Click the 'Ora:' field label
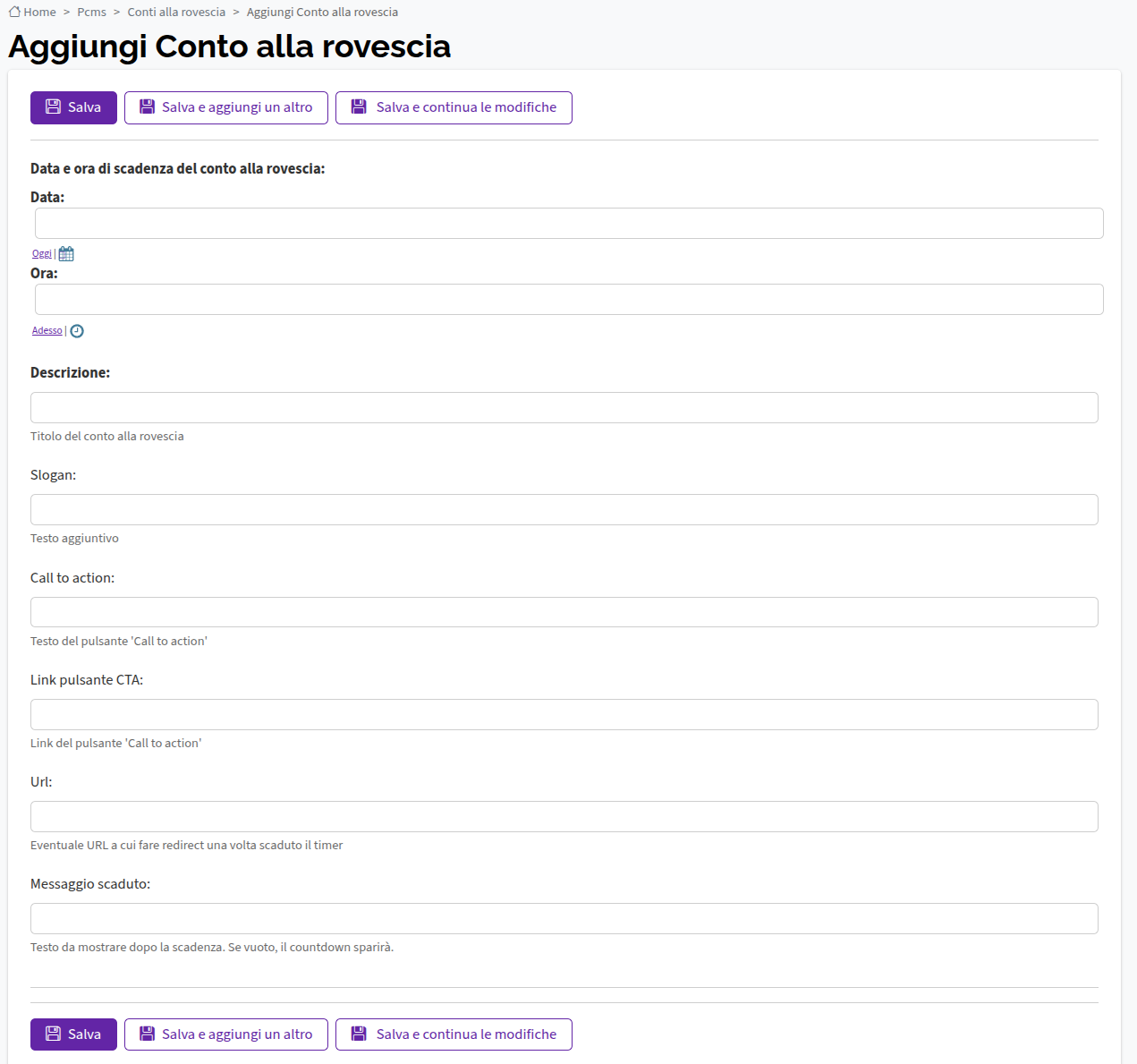 tap(44, 274)
